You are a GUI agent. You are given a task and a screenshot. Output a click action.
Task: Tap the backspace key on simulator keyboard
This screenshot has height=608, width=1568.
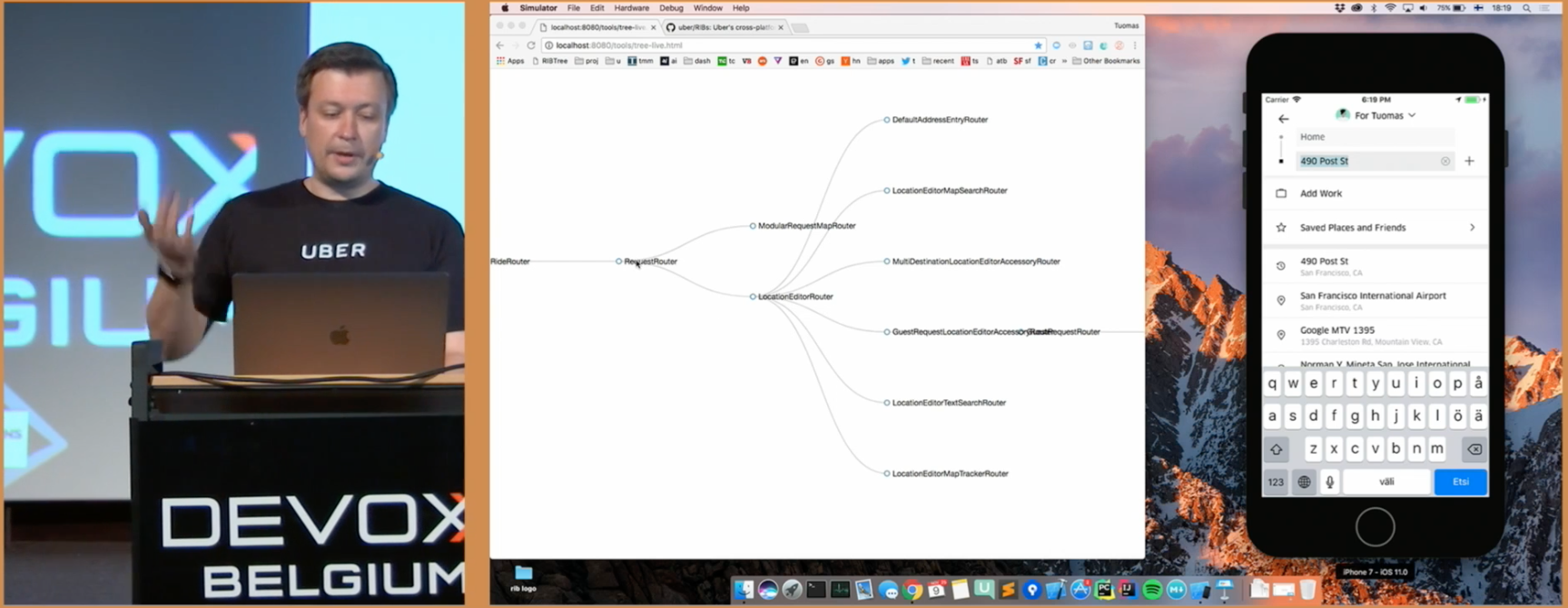click(x=1474, y=449)
